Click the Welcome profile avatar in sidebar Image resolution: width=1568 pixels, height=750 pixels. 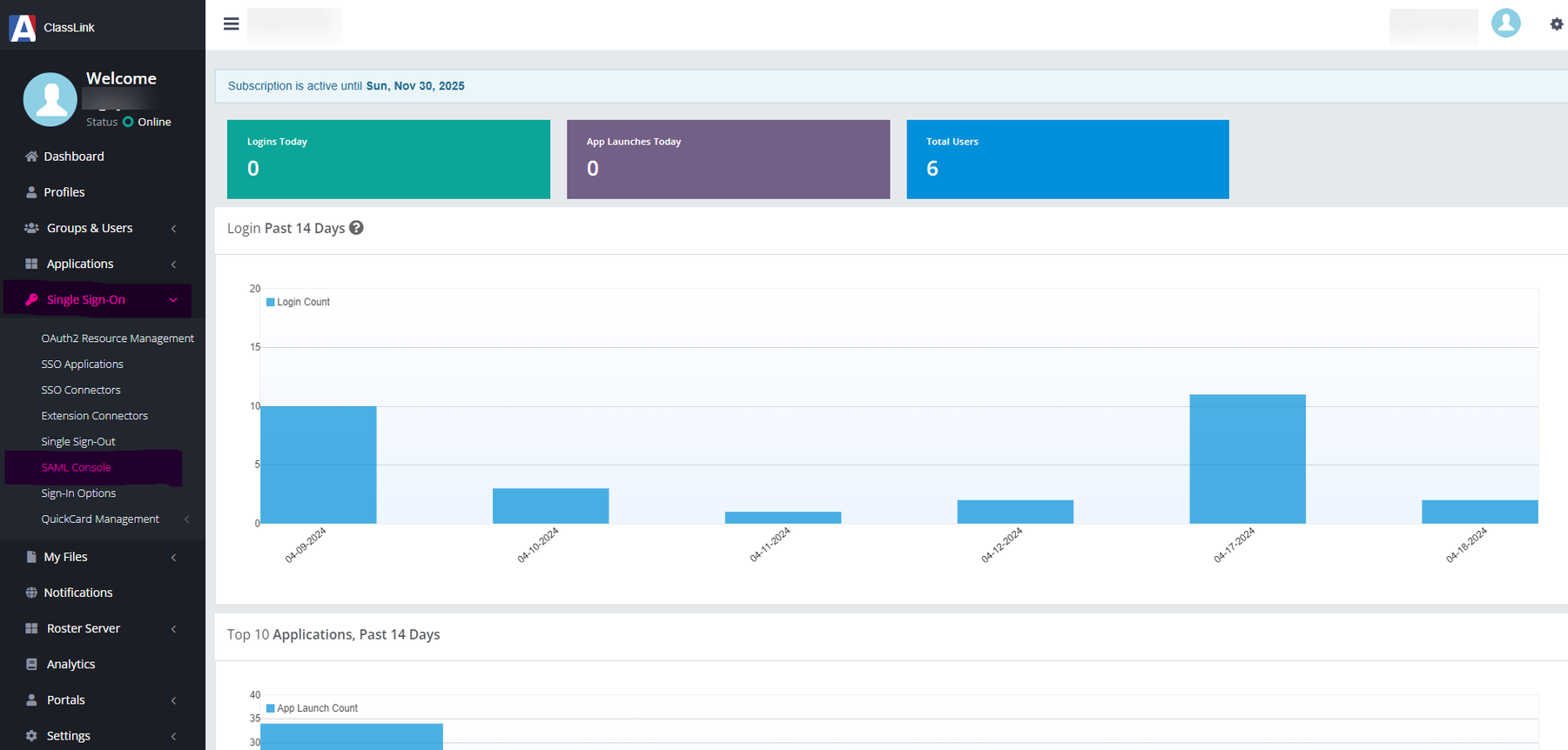point(50,99)
